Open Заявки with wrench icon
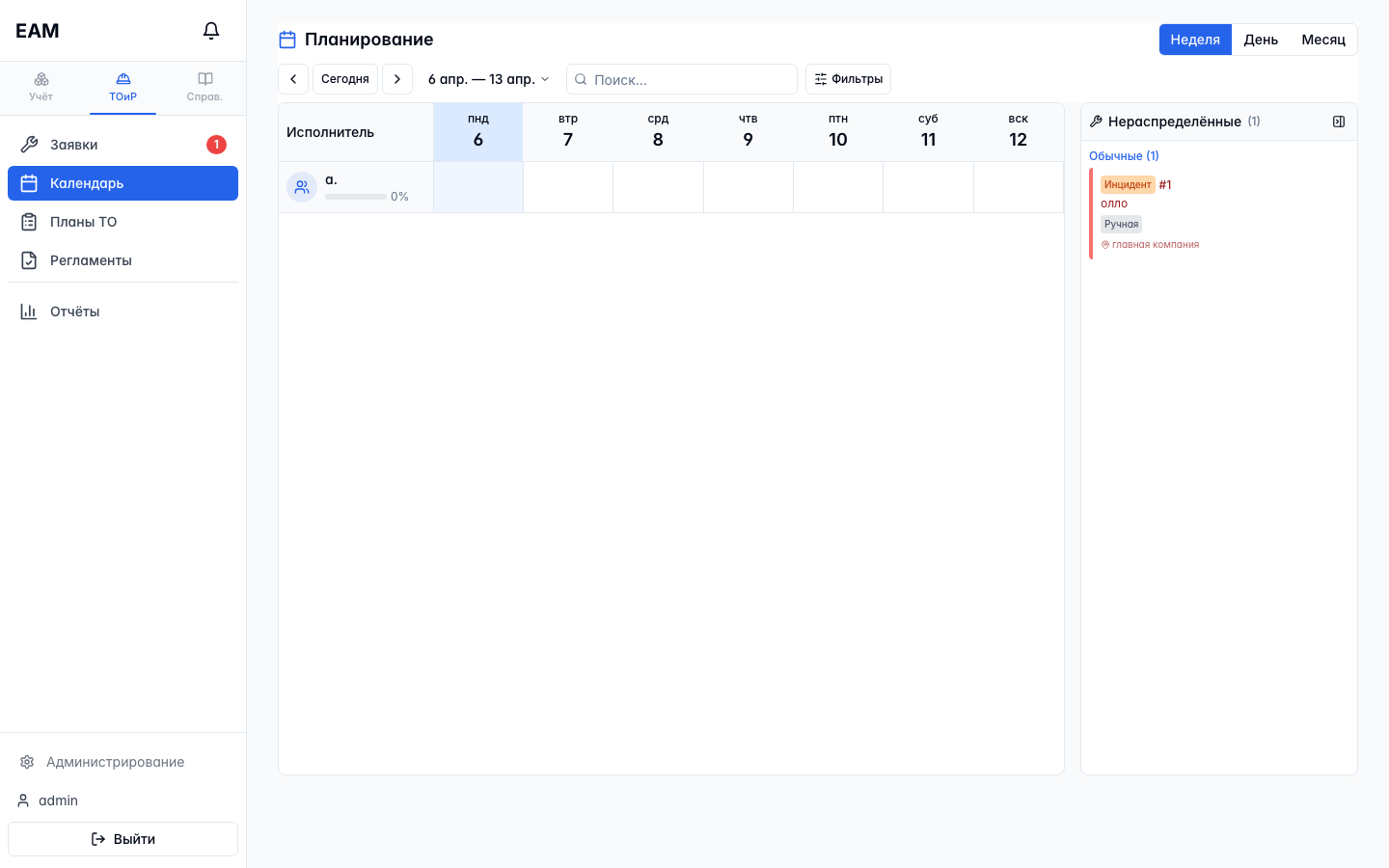Image resolution: width=1389 pixels, height=868 pixels. point(123,145)
